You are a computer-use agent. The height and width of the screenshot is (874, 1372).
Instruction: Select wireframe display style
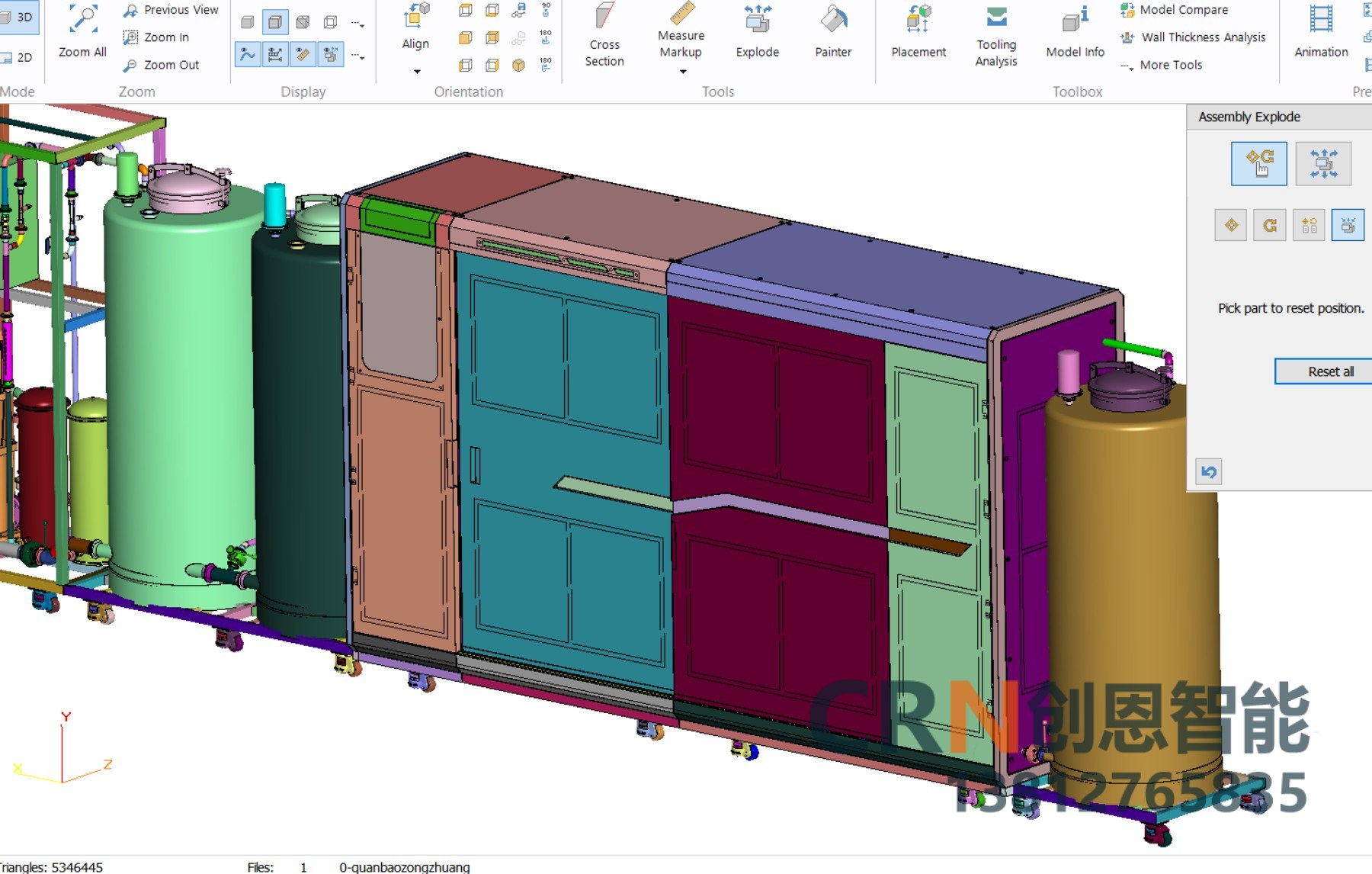330,22
